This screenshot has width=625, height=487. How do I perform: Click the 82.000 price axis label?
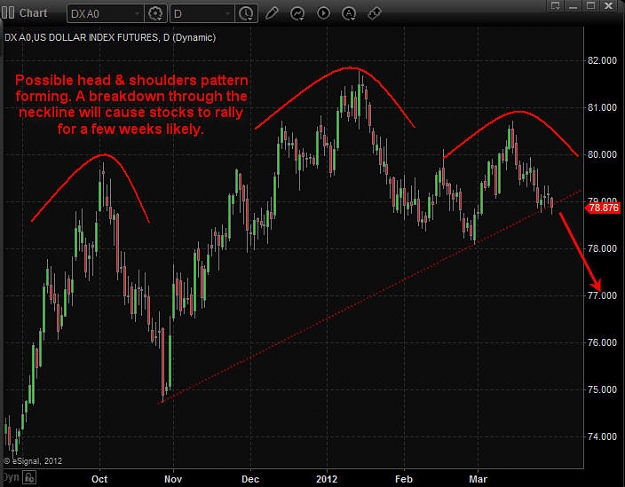click(x=602, y=61)
